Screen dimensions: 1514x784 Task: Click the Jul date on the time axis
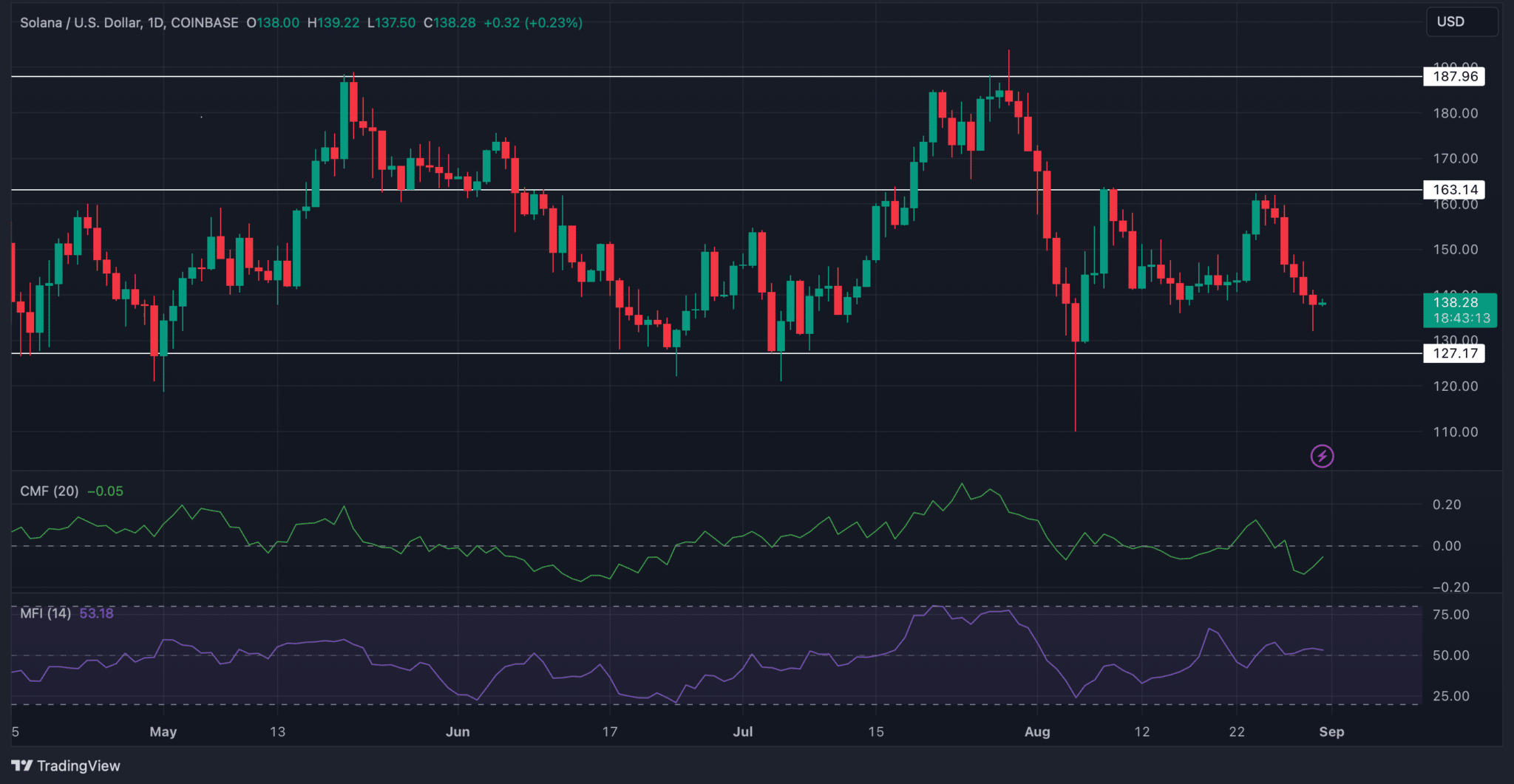click(743, 732)
